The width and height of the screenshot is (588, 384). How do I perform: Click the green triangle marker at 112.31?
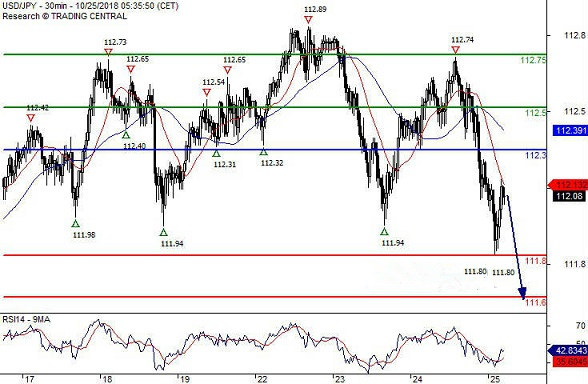[x=216, y=153]
